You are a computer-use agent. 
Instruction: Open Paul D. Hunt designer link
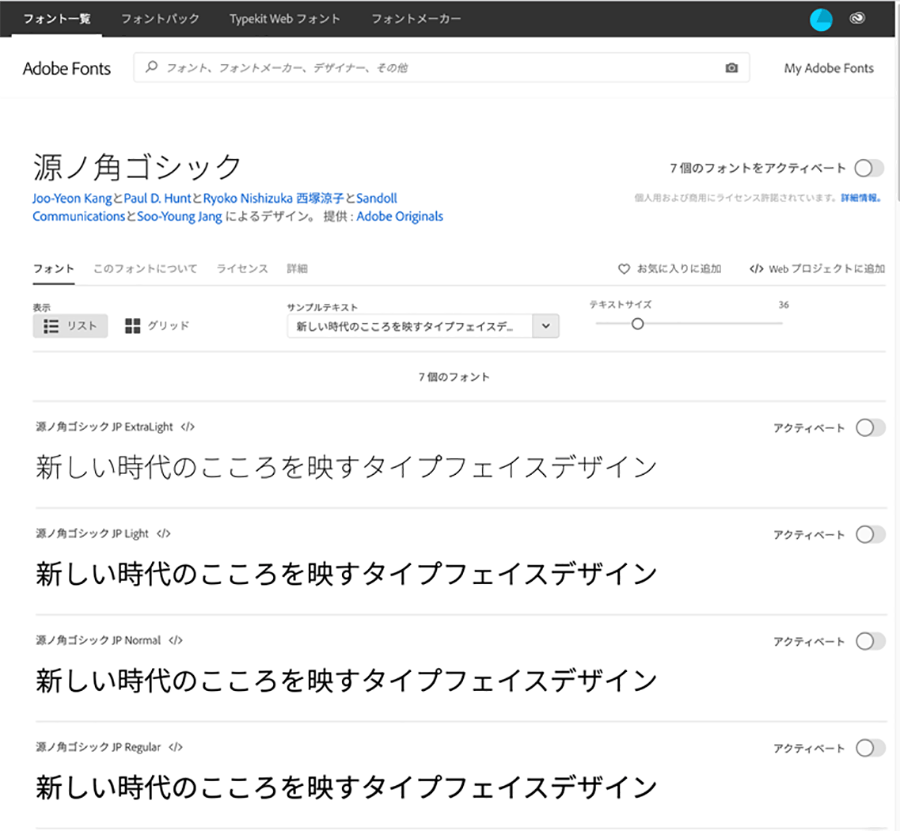[x=157, y=198]
